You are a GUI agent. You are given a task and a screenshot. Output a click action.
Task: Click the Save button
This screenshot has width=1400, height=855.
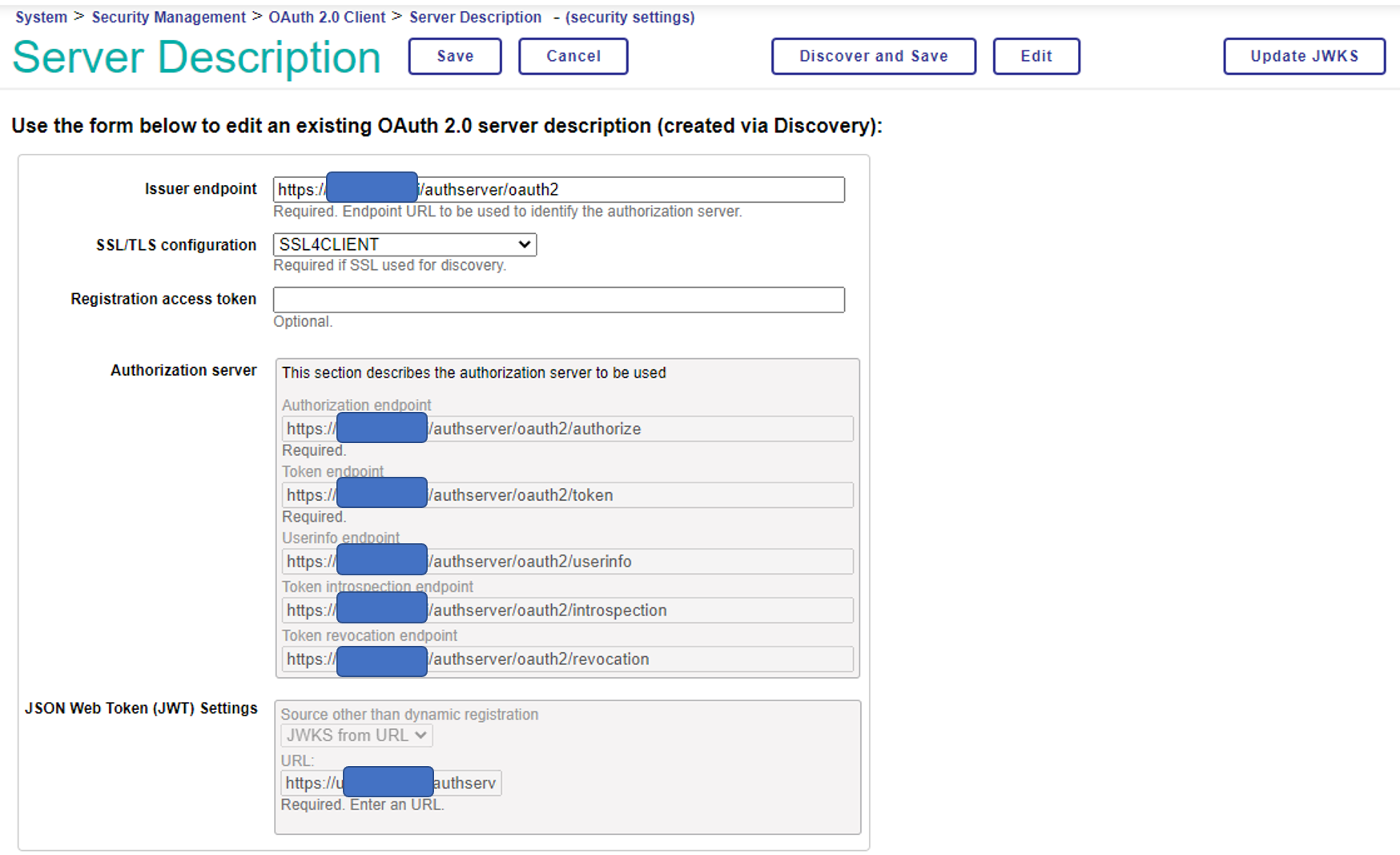tap(454, 56)
